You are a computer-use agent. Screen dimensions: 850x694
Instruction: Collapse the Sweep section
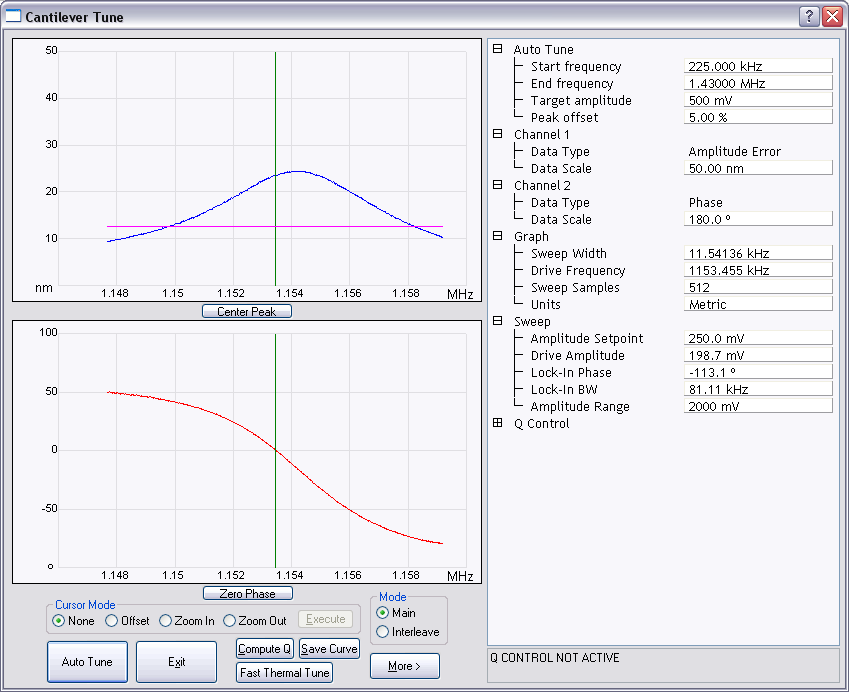tap(498, 321)
